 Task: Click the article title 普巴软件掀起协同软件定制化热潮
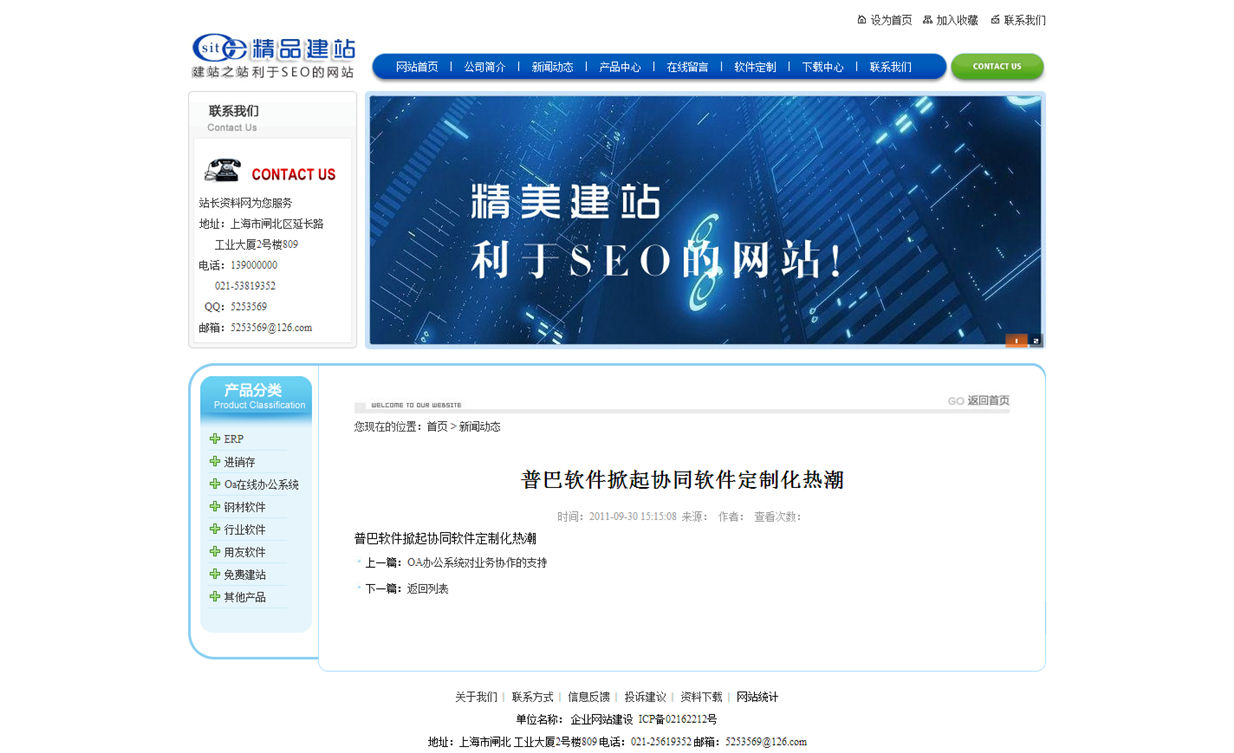coord(682,480)
